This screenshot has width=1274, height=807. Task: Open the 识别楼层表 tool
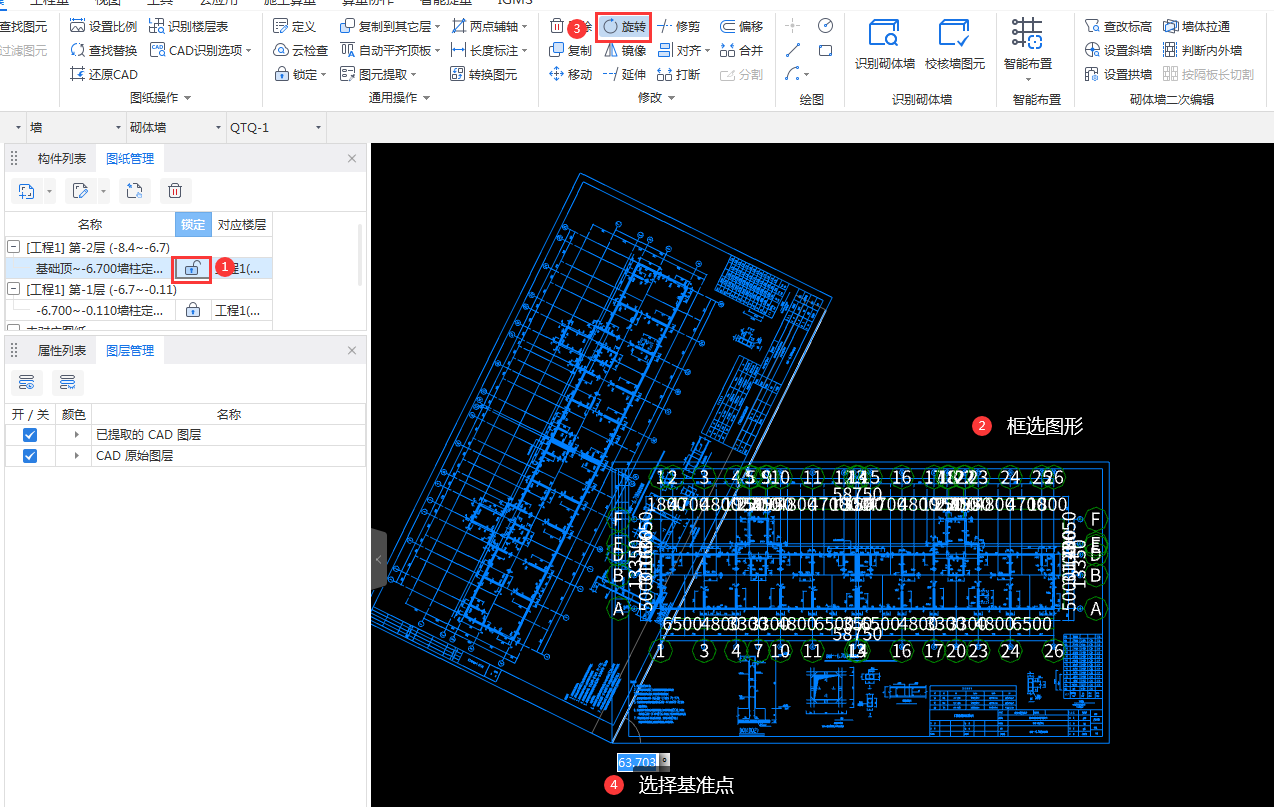pos(188,26)
